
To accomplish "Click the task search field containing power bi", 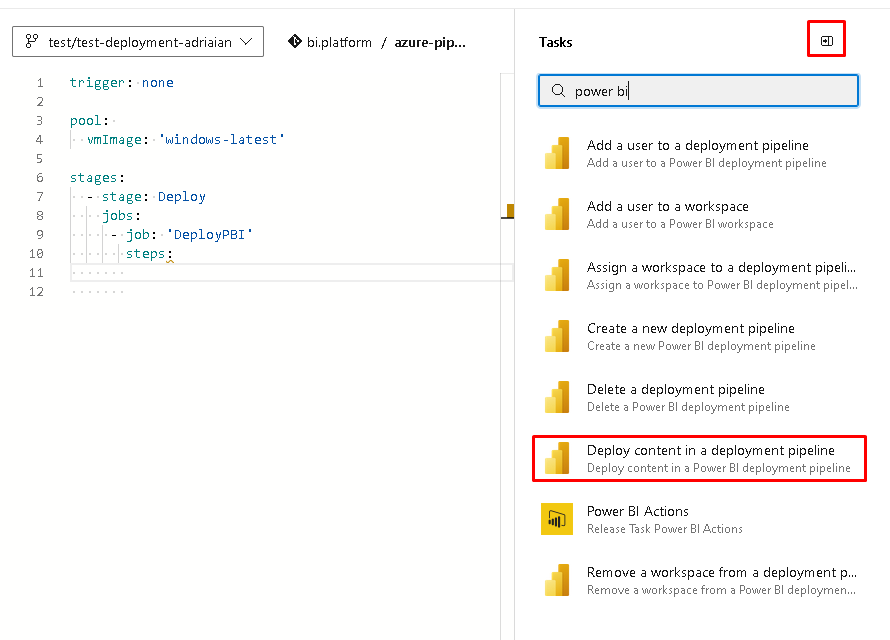I will click(x=710, y=91).
